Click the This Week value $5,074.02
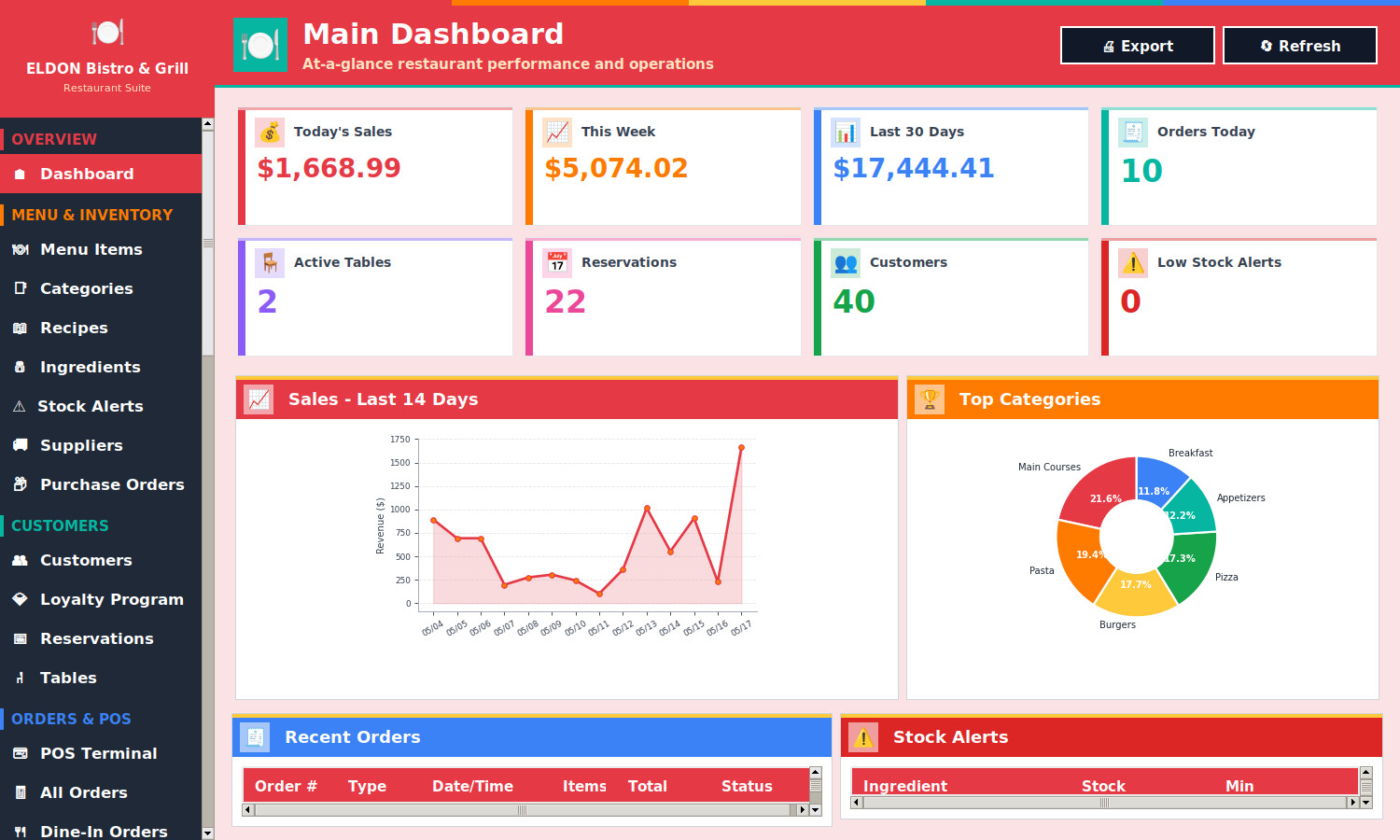Screen dimensions: 1400x840 pyautogui.click(x=616, y=168)
